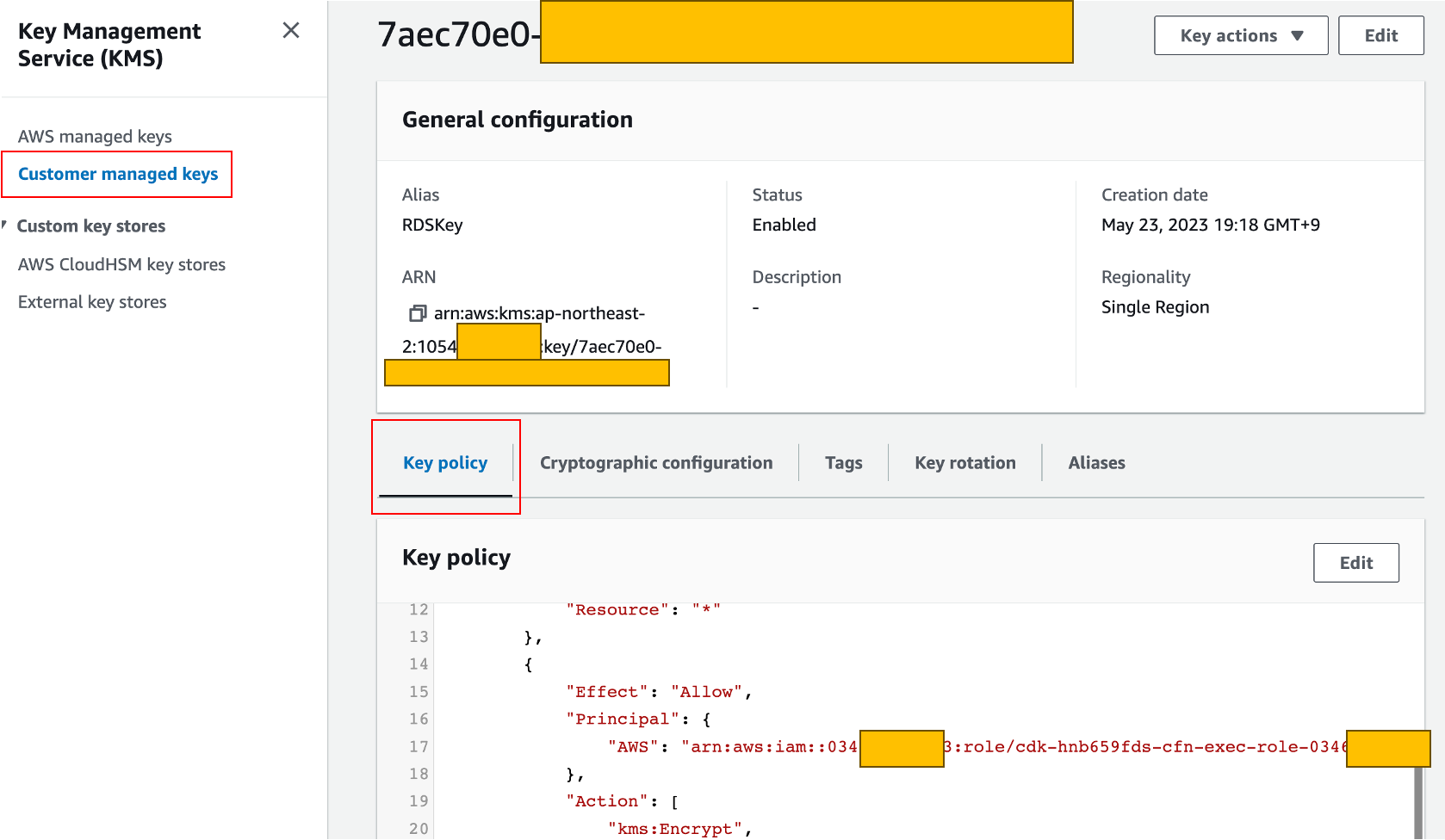
Task: Open the Aliases tab
Action: tap(1096, 463)
